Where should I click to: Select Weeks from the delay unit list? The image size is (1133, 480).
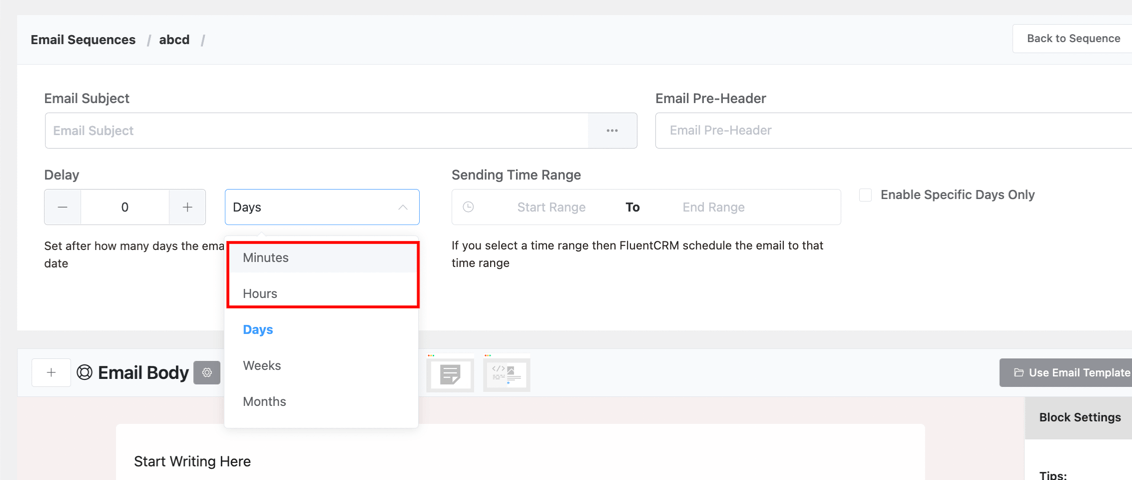pos(322,366)
